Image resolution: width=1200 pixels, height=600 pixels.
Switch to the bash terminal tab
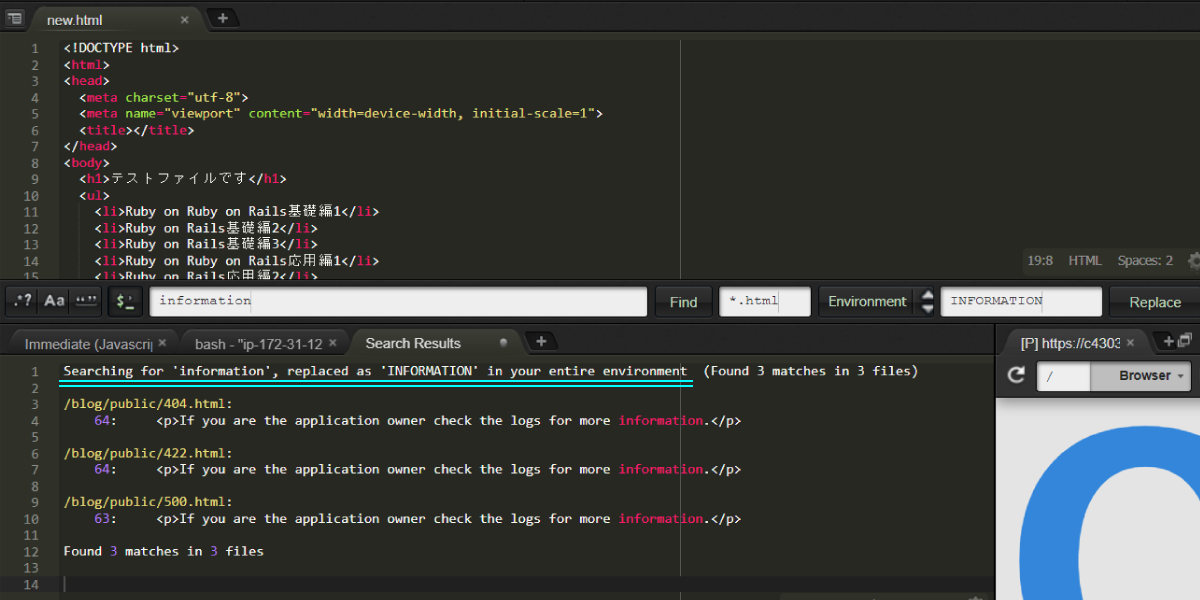point(259,343)
